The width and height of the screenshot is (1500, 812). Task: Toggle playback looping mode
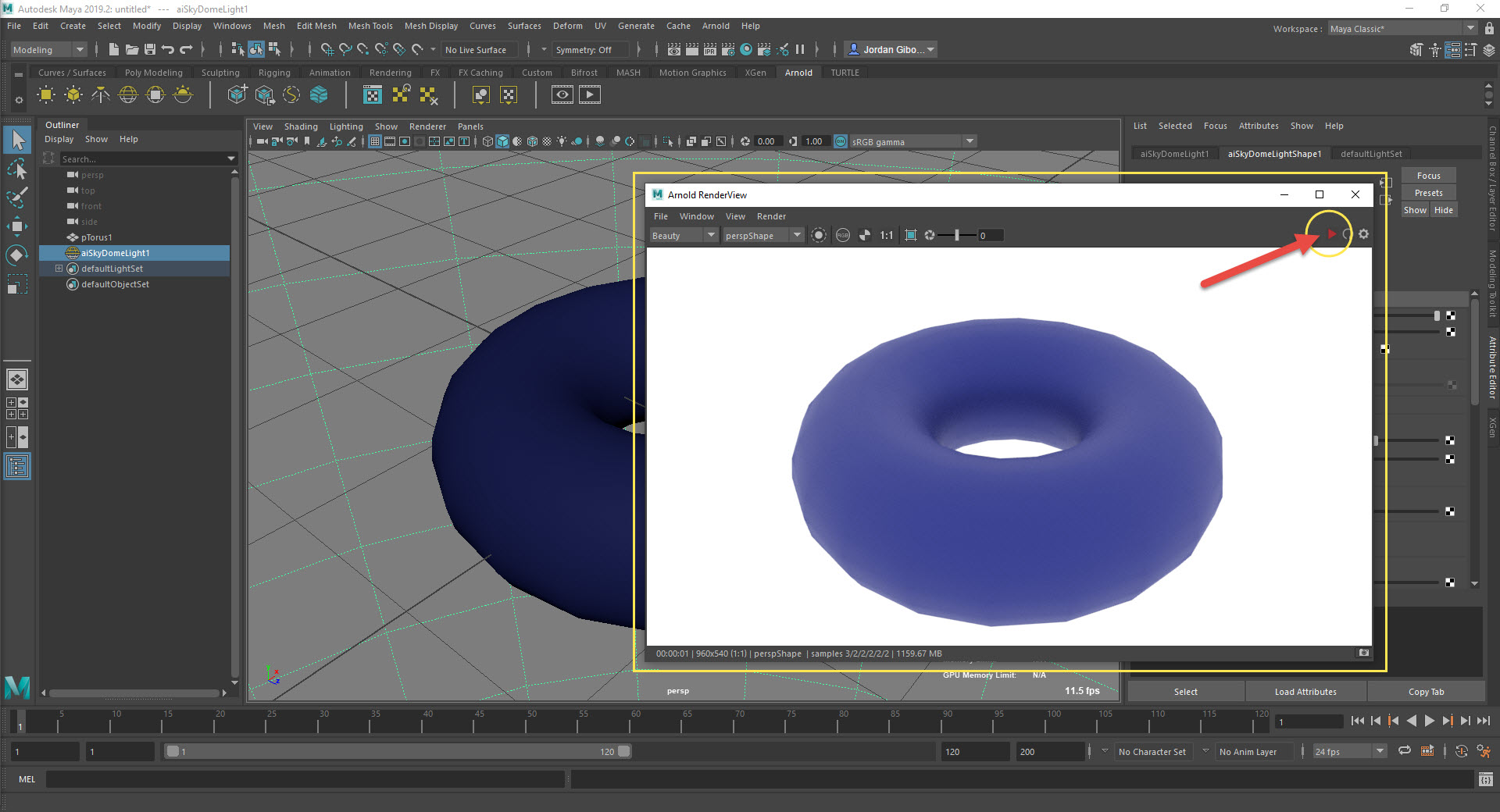(1404, 751)
